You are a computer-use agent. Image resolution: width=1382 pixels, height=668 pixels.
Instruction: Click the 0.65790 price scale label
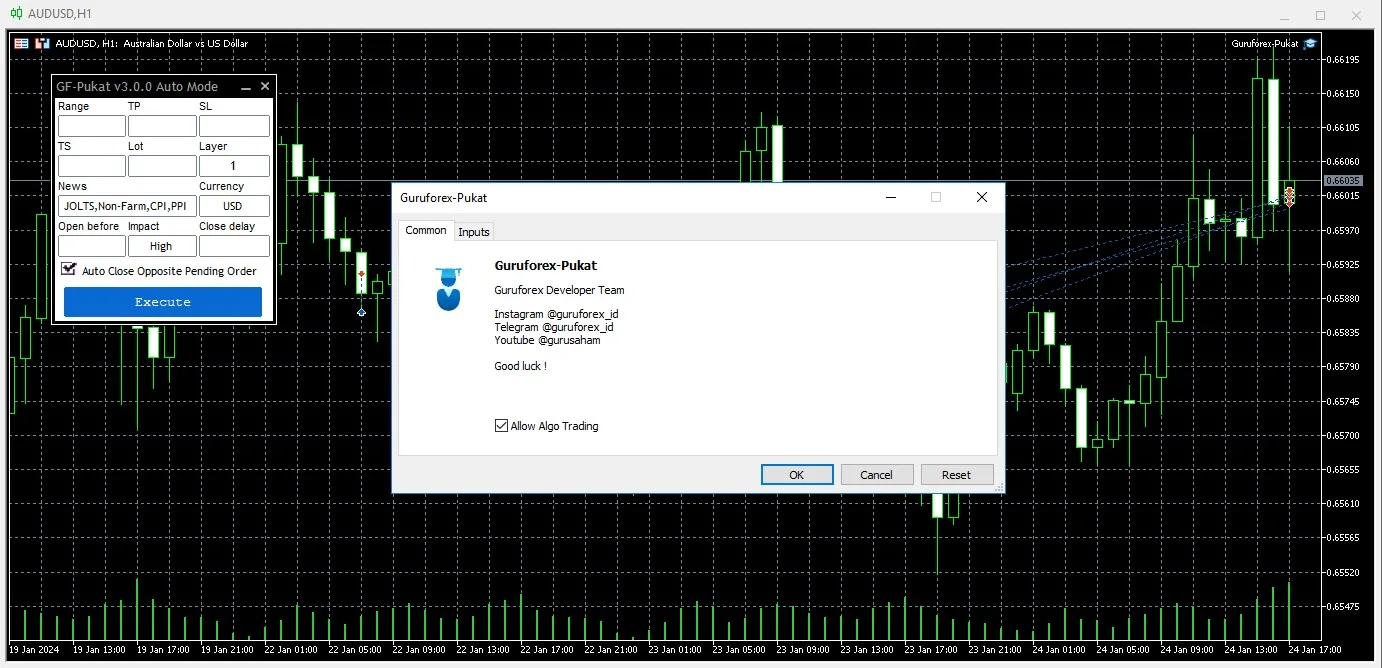1344,367
